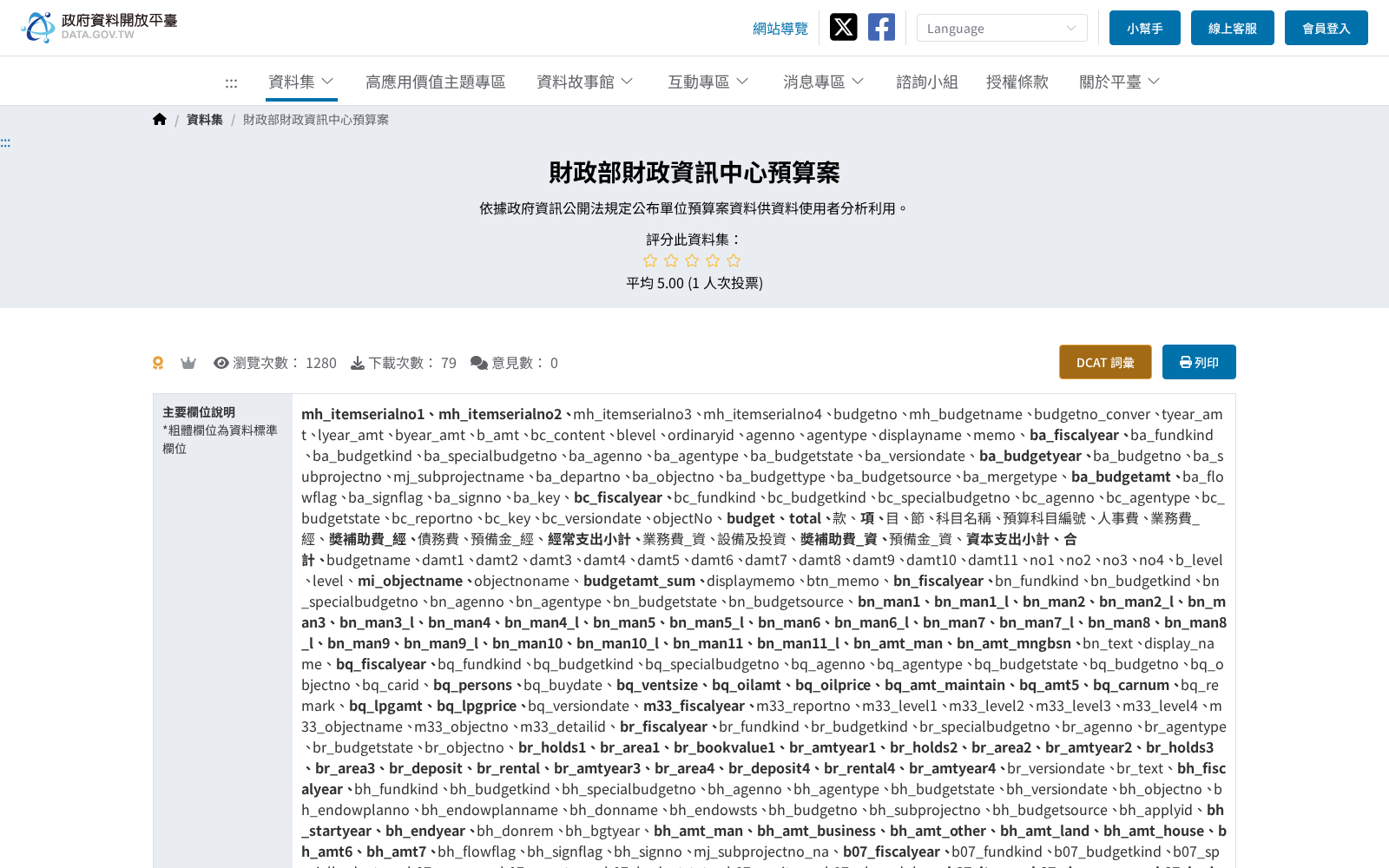Click the accessibility dots icon in the nav bar

231,83
